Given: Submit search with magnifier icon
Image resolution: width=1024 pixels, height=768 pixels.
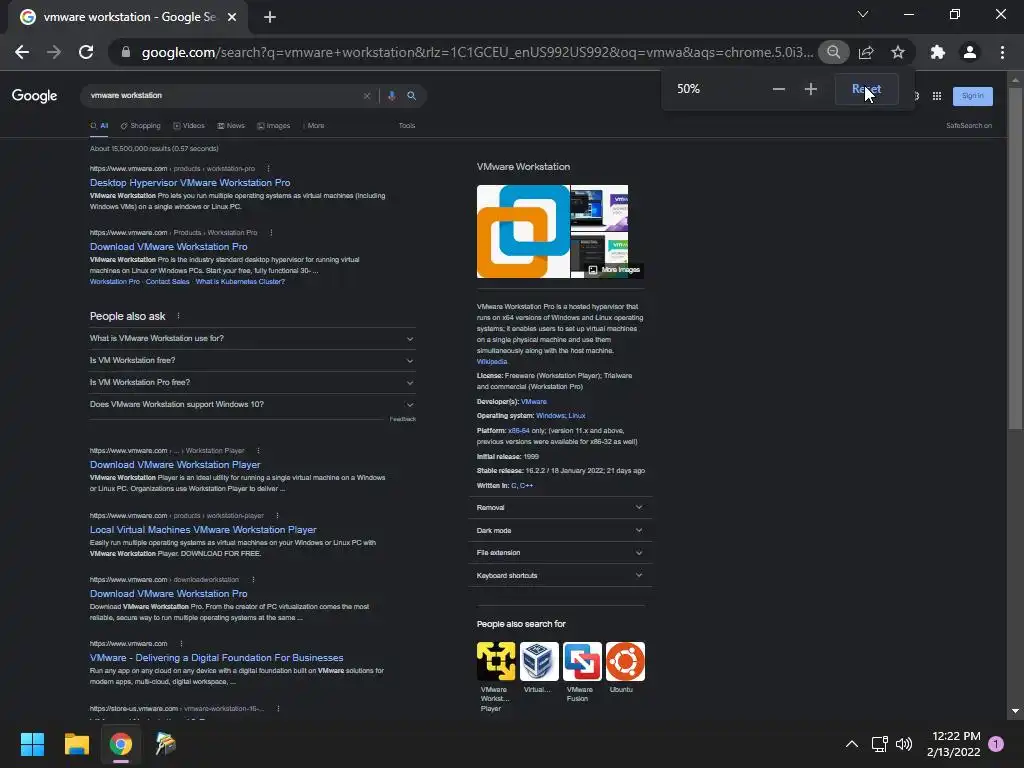Looking at the screenshot, I should coord(411,96).
